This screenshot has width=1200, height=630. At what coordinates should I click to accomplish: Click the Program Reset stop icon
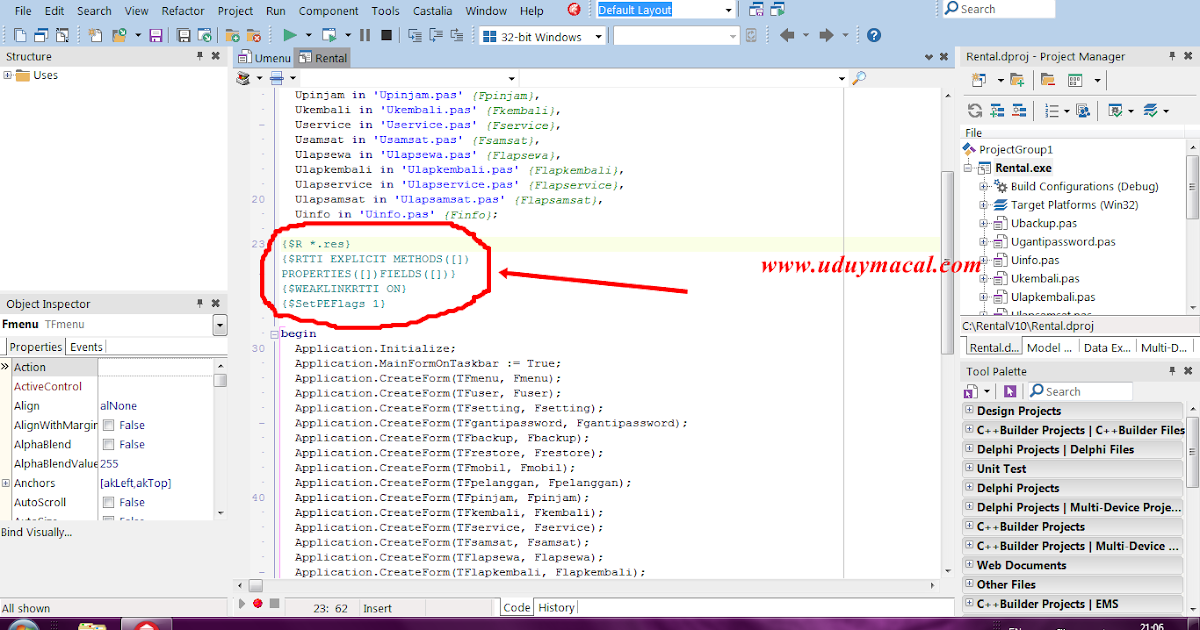tap(386, 35)
